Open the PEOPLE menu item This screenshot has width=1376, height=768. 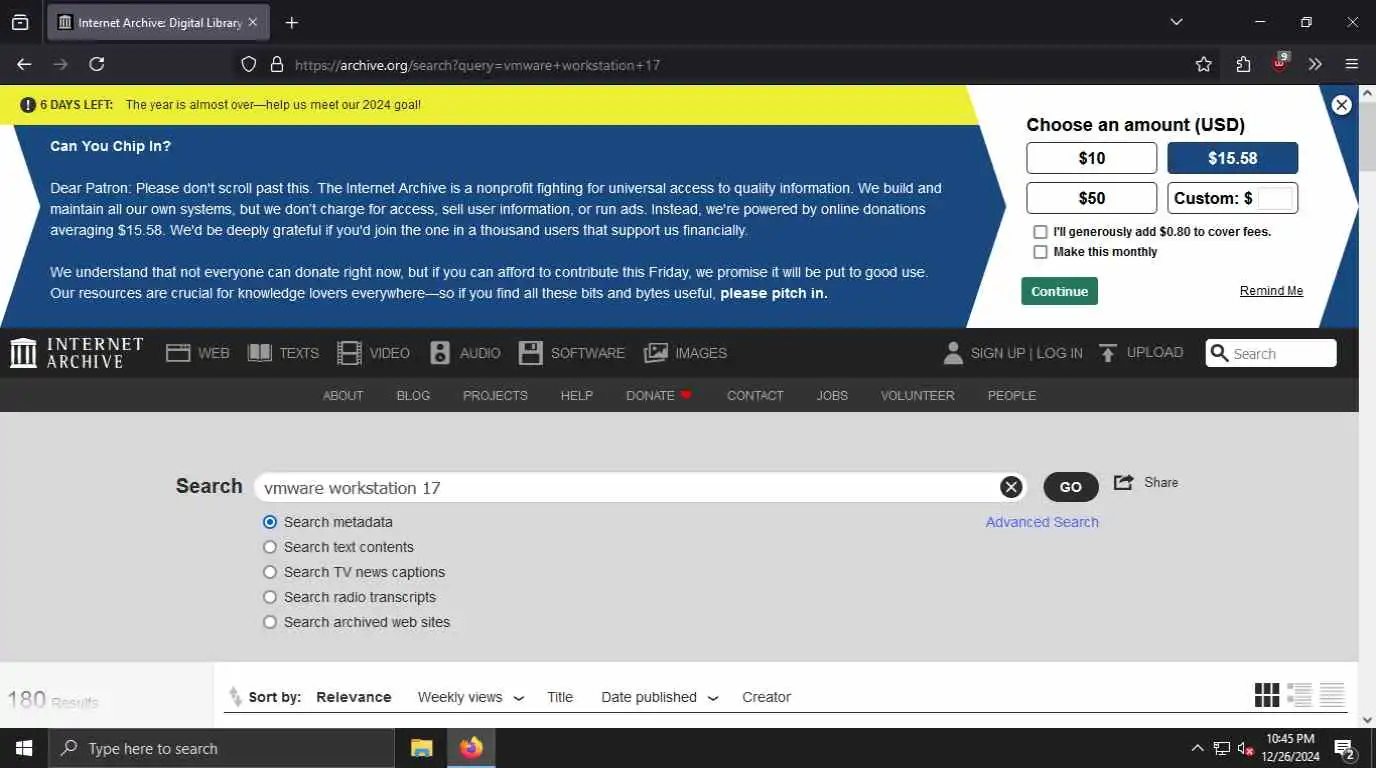click(x=1012, y=396)
